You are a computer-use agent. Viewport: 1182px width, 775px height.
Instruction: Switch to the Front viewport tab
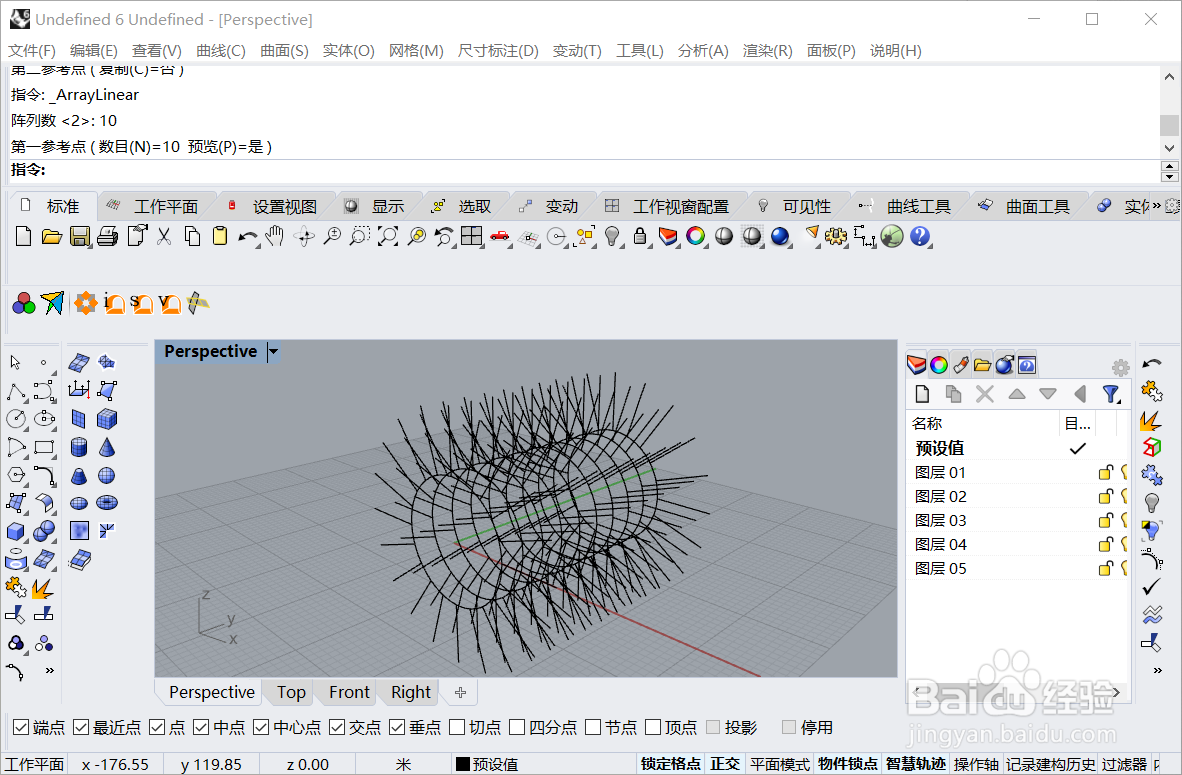coord(349,692)
